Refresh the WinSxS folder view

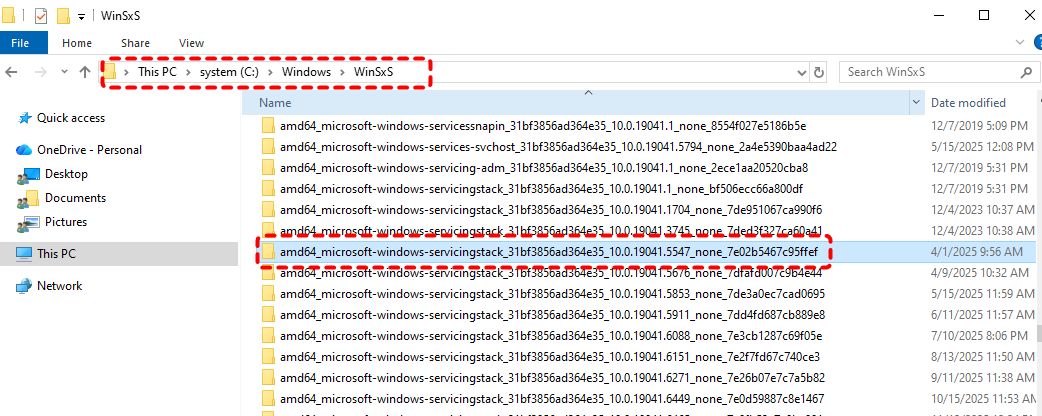820,72
